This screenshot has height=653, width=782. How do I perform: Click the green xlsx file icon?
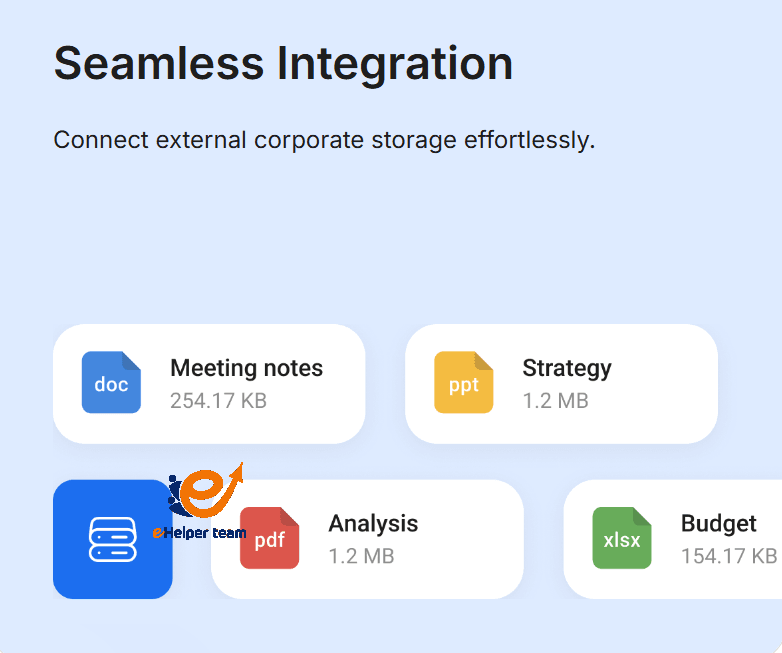coord(621,538)
